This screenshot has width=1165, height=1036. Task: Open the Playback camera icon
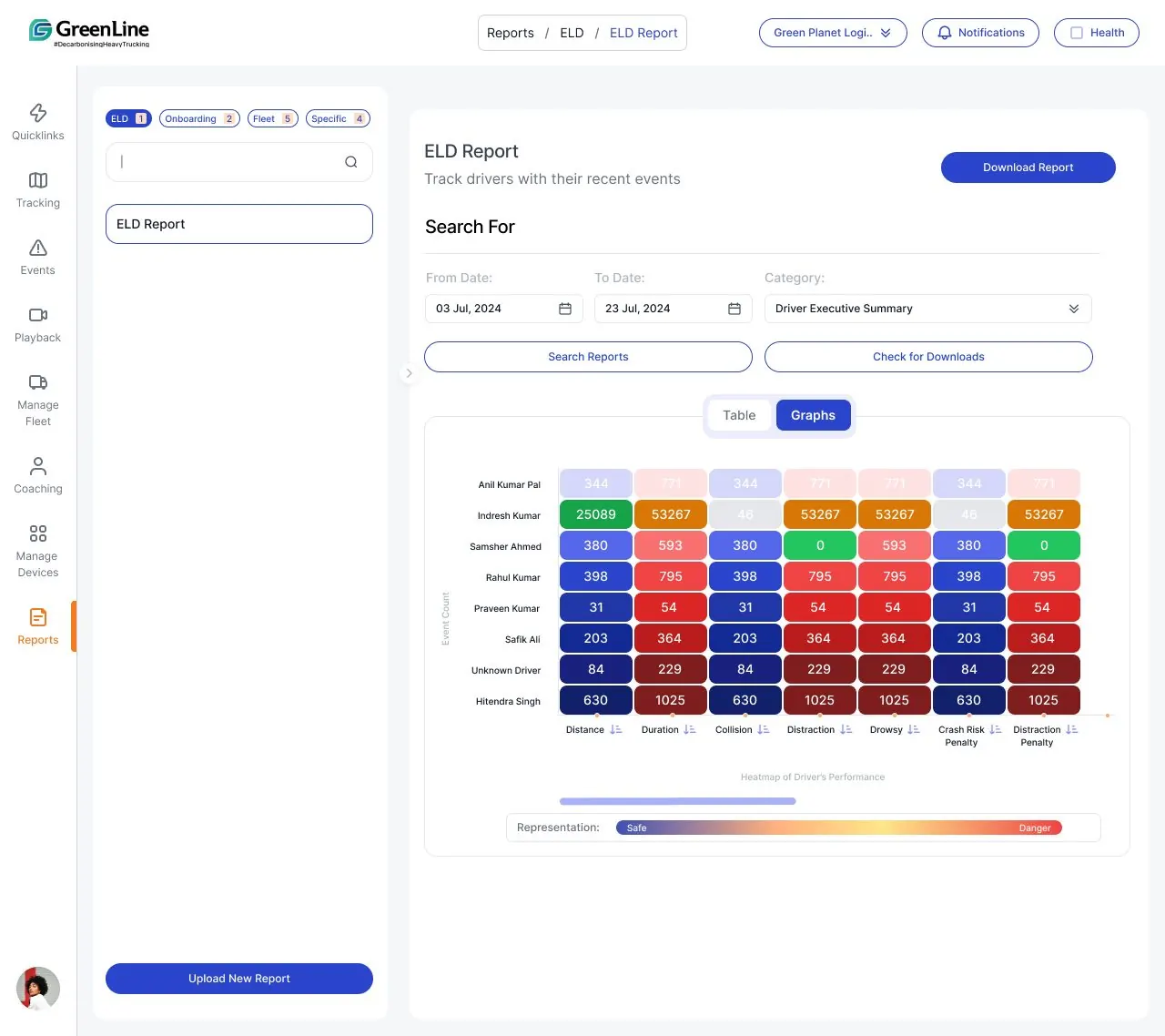click(38, 315)
